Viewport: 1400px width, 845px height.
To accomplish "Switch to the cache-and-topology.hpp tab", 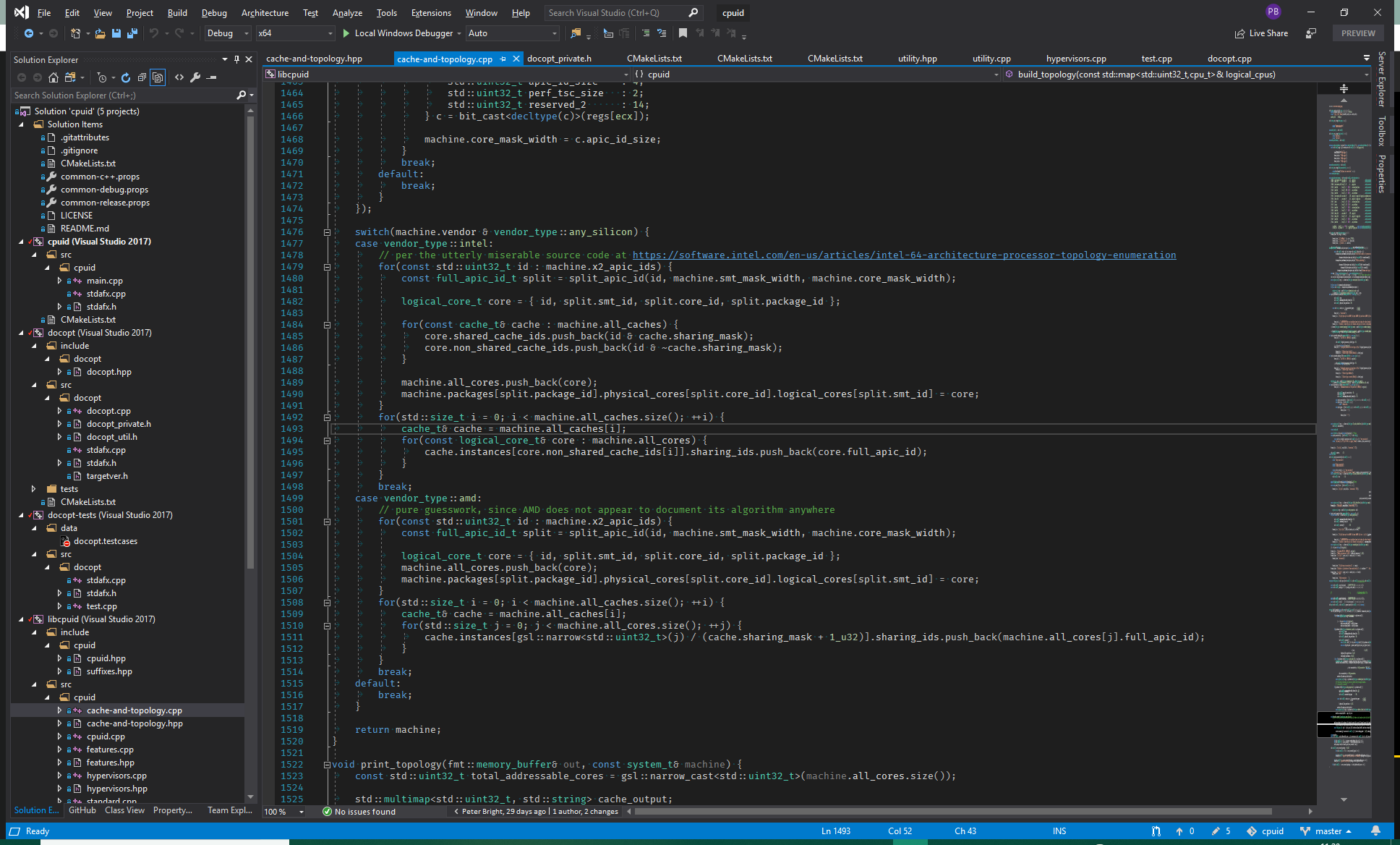I will [x=314, y=58].
